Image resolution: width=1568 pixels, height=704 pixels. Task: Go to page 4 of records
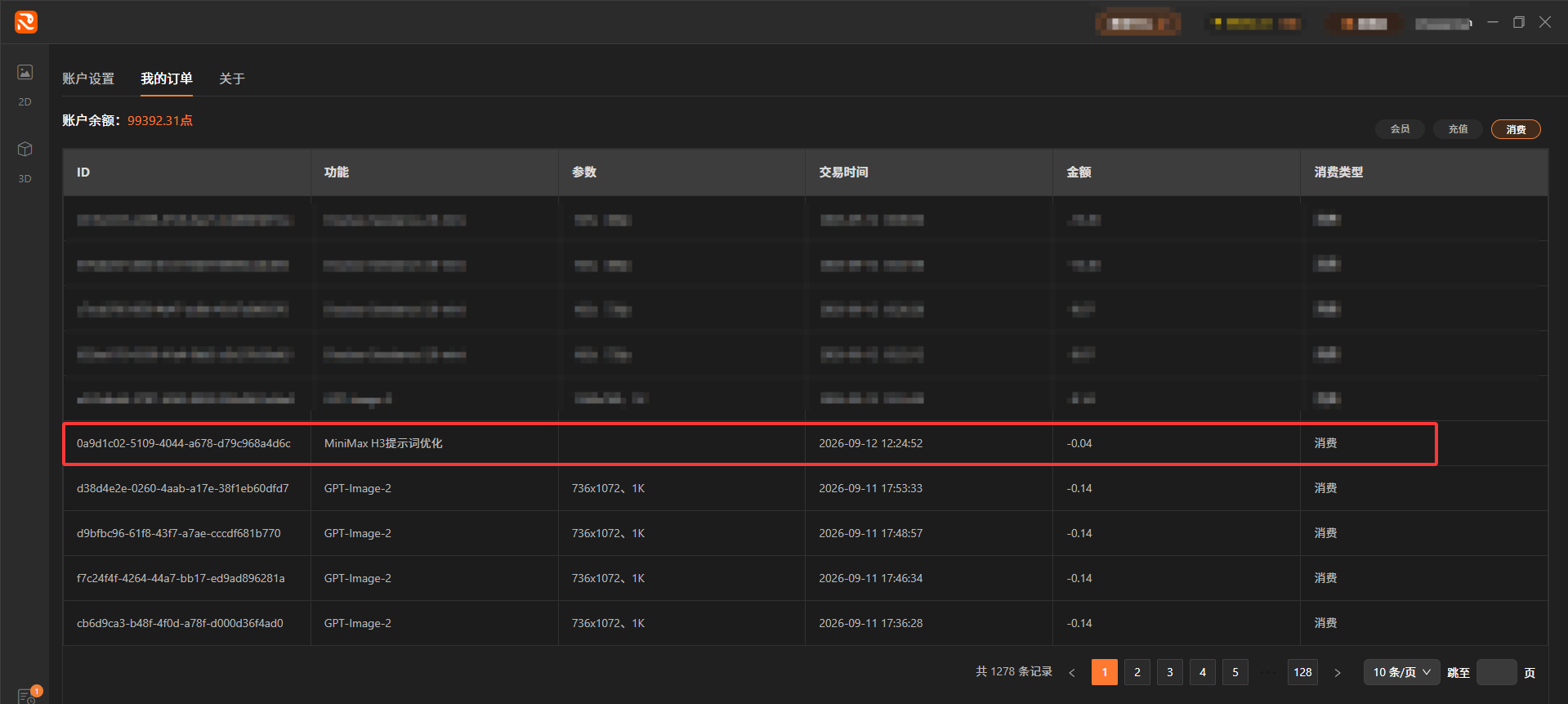pos(1203,672)
